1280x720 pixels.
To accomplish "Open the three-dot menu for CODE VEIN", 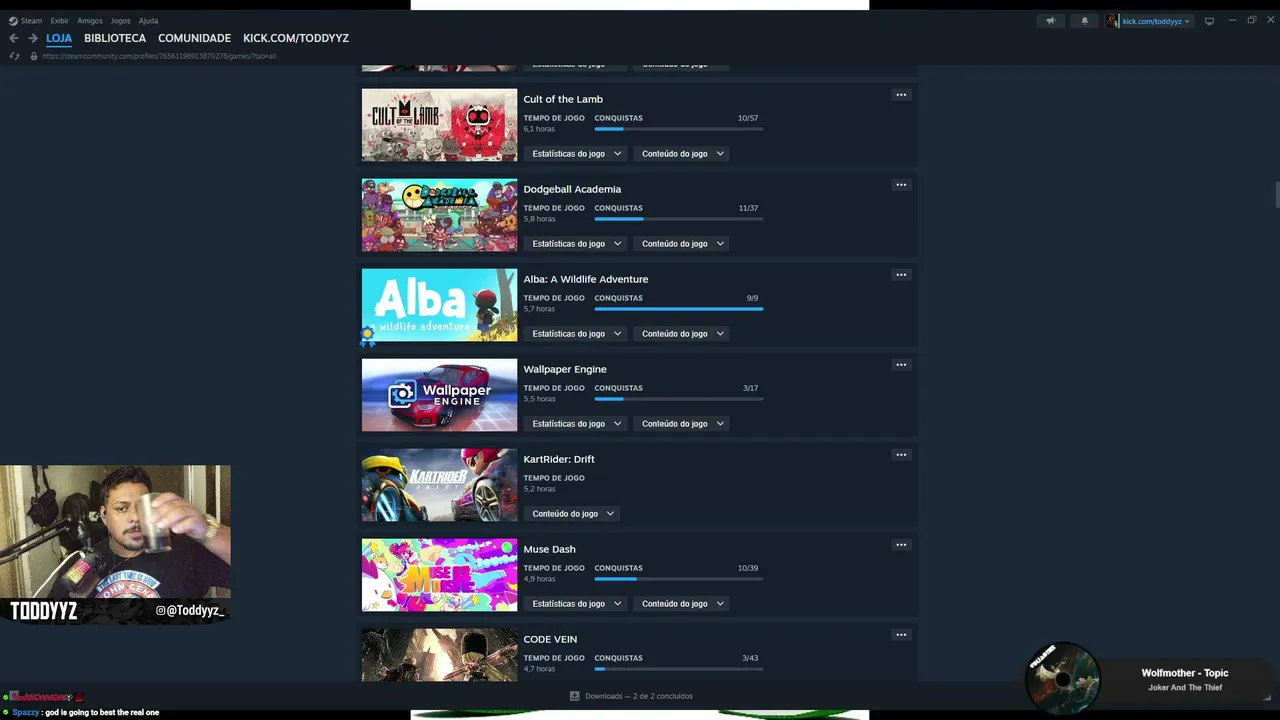I will coord(901,635).
